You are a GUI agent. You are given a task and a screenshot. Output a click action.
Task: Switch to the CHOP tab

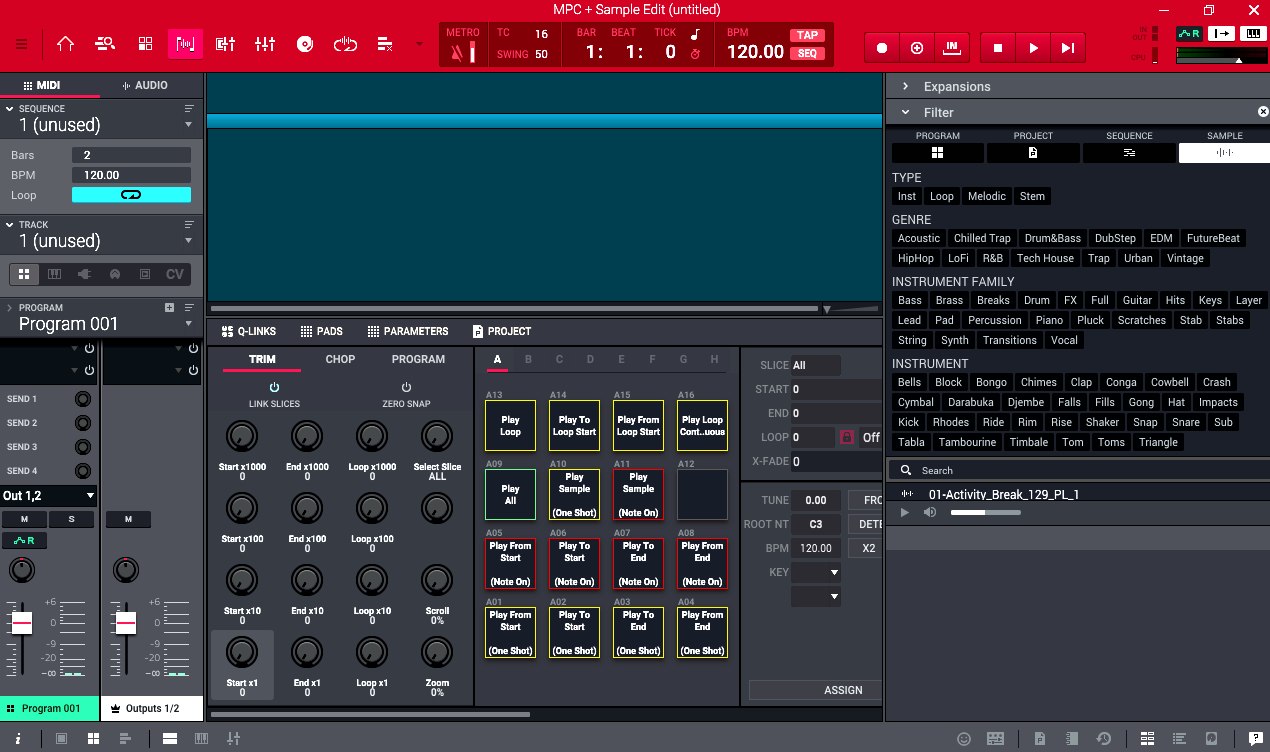[x=339, y=359]
